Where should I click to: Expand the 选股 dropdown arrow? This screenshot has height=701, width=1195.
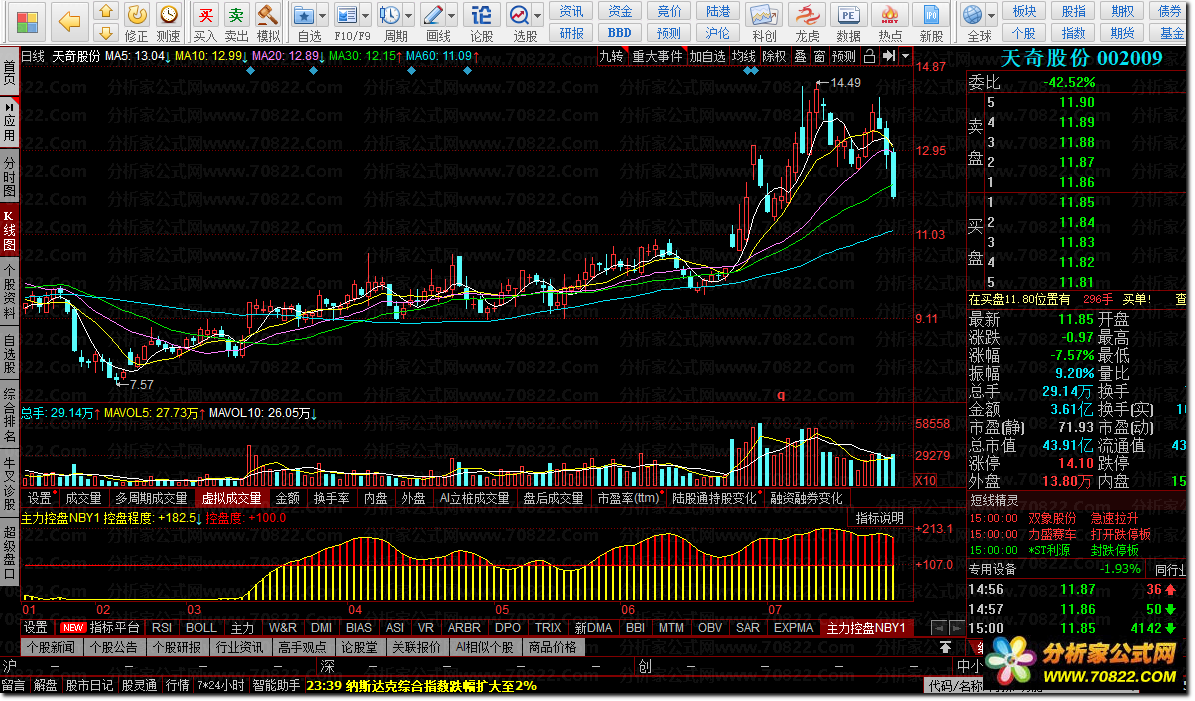[538, 15]
